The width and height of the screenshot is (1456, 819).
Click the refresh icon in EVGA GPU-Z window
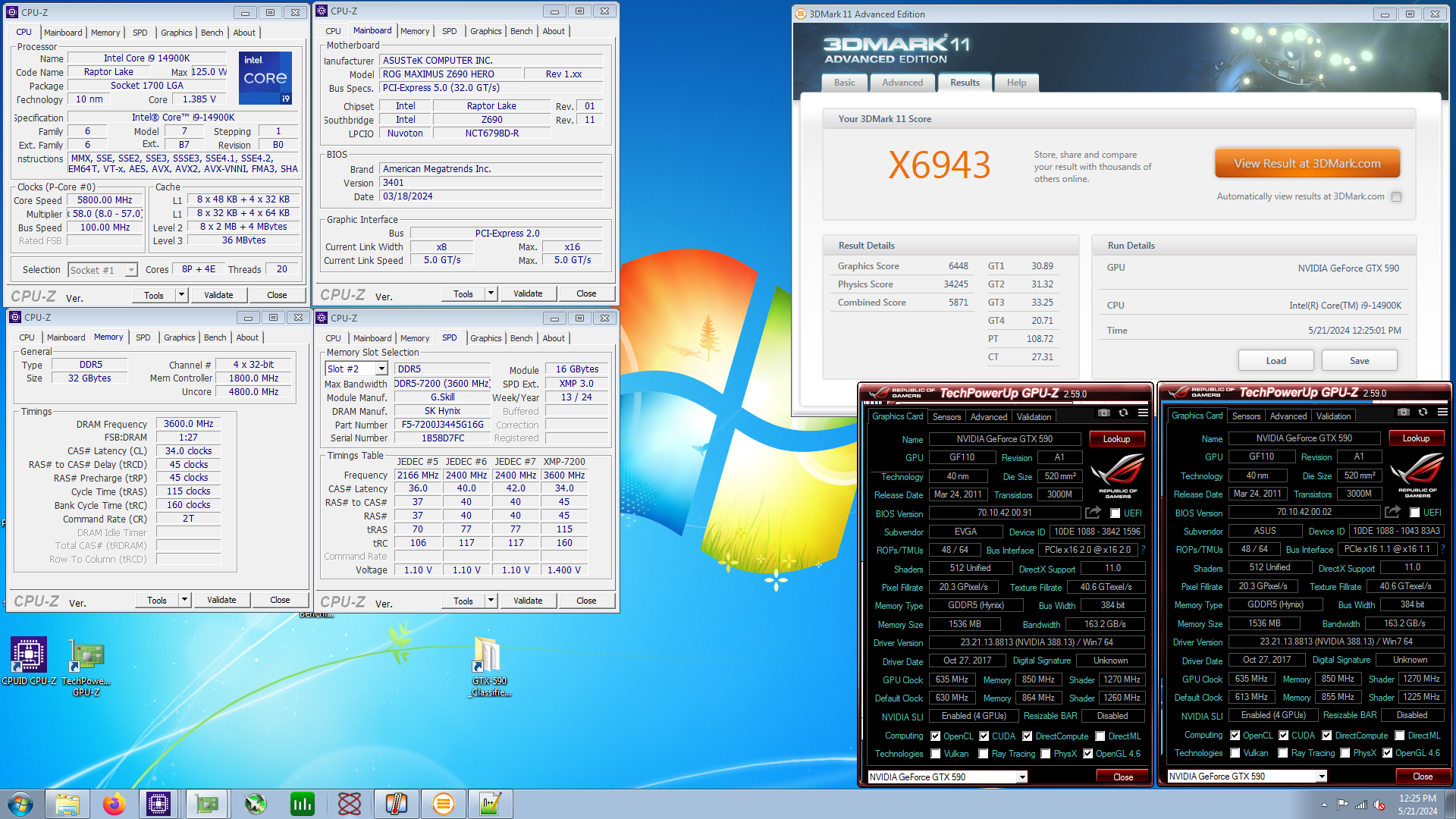[1123, 413]
